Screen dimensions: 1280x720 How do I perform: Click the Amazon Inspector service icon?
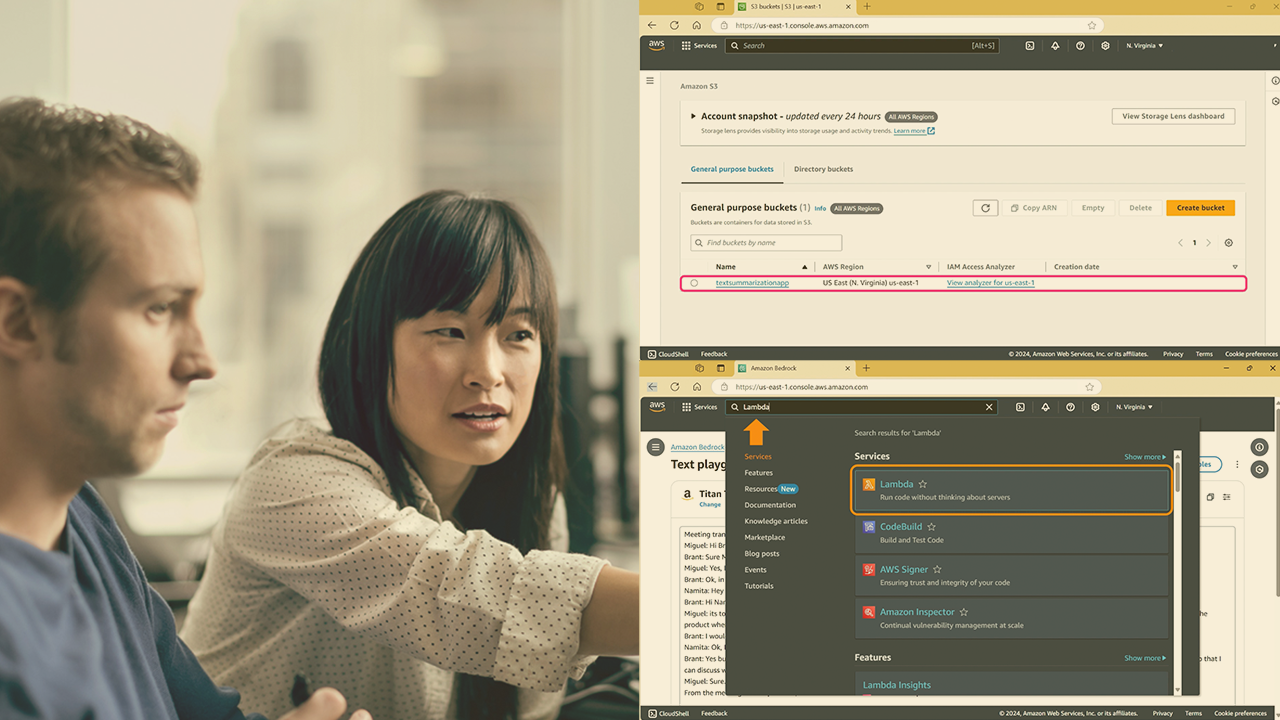click(x=869, y=612)
